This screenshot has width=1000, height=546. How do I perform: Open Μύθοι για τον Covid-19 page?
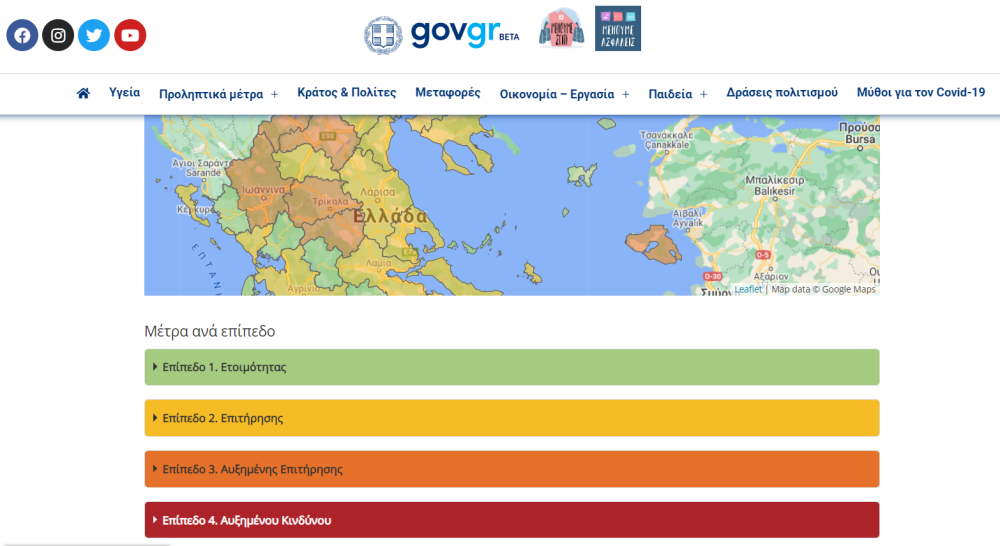pos(920,92)
